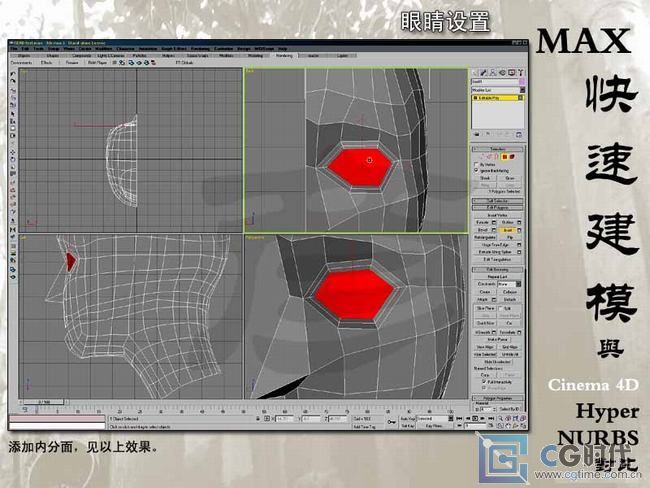The image size is (650, 488).
Task: Click Pin Stack icon below modifier stack
Action: tap(477, 134)
